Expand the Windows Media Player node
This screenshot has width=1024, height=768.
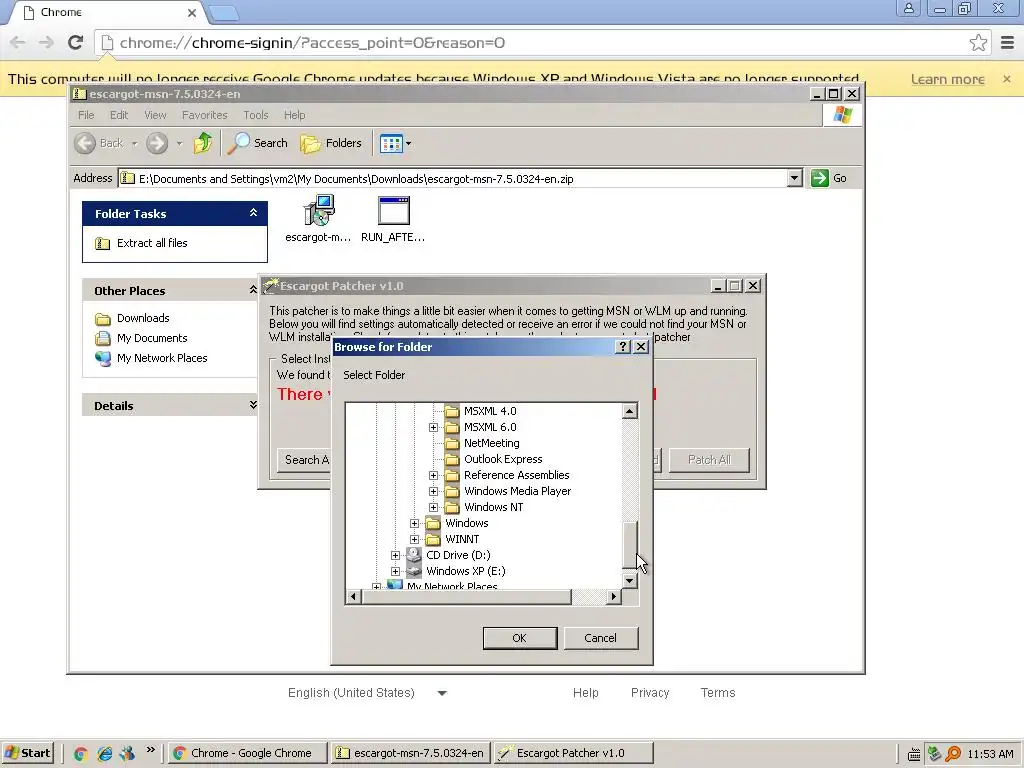(x=434, y=491)
